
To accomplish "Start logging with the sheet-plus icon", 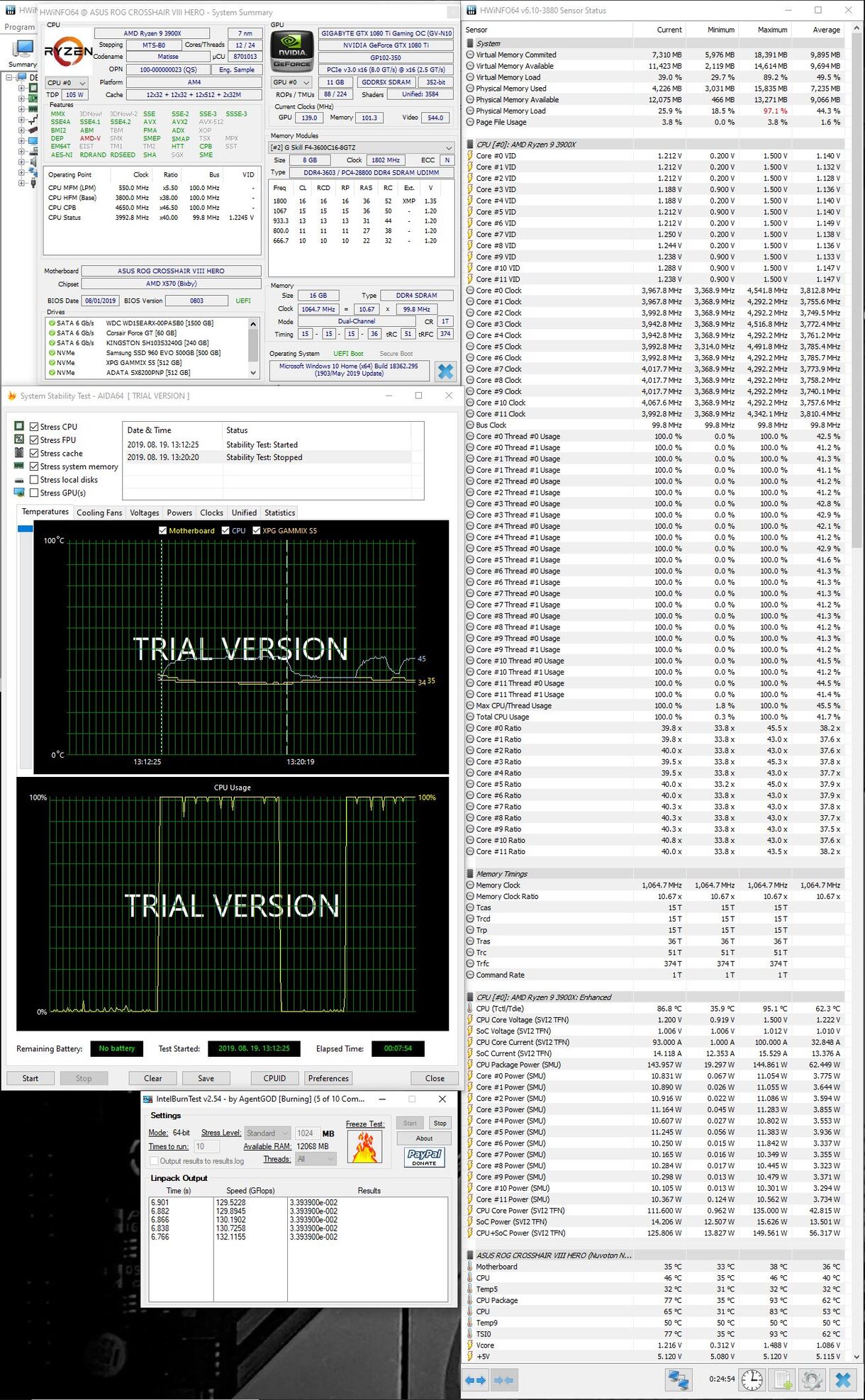I will point(783,1379).
